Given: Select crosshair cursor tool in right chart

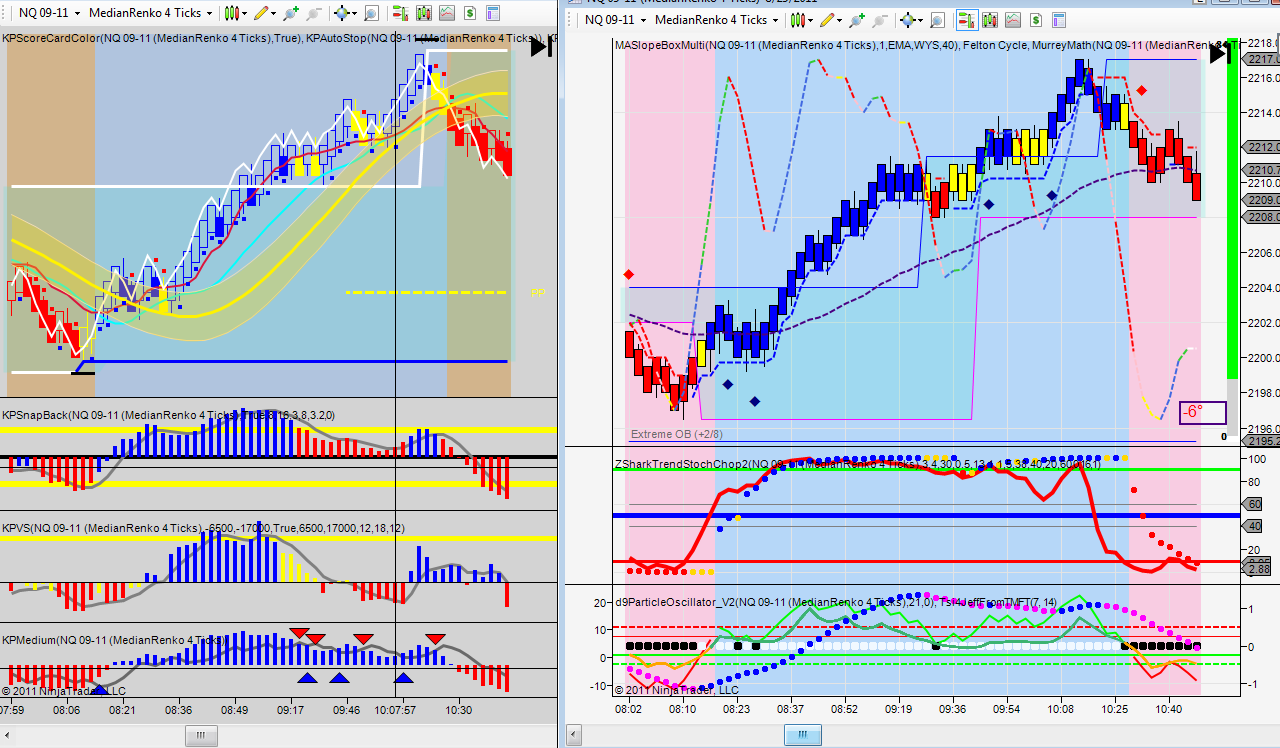Looking at the screenshot, I should click(x=908, y=20).
